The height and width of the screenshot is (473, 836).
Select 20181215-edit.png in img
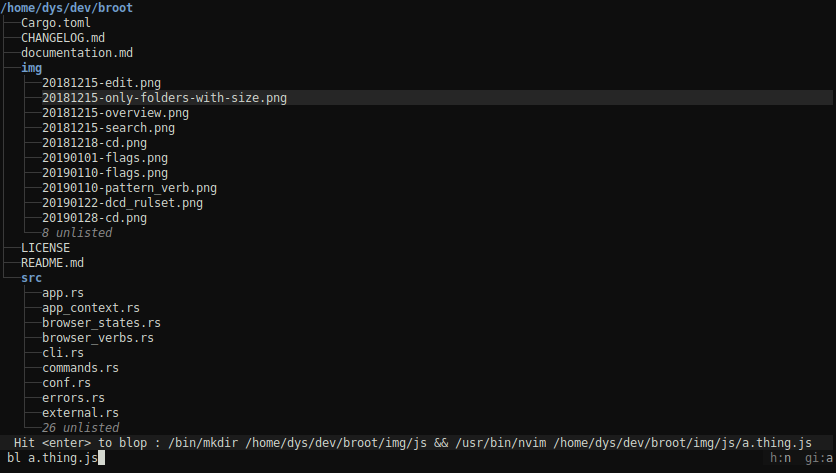coord(101,83)
